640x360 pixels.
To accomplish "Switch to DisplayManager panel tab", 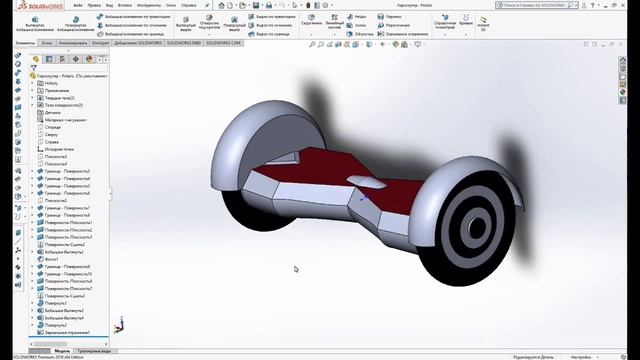I will (89, 59).
